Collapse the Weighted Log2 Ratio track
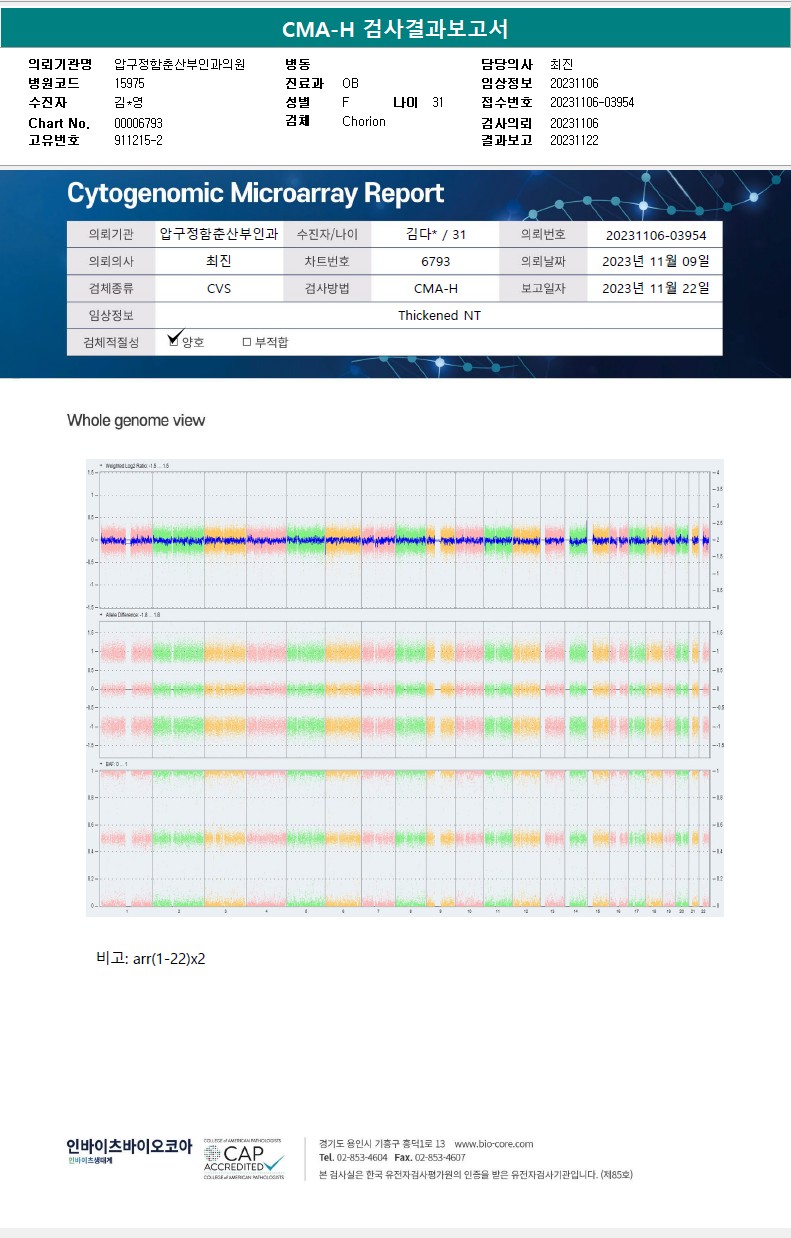This screenshot has height=1238, width=791. point(102,465)
